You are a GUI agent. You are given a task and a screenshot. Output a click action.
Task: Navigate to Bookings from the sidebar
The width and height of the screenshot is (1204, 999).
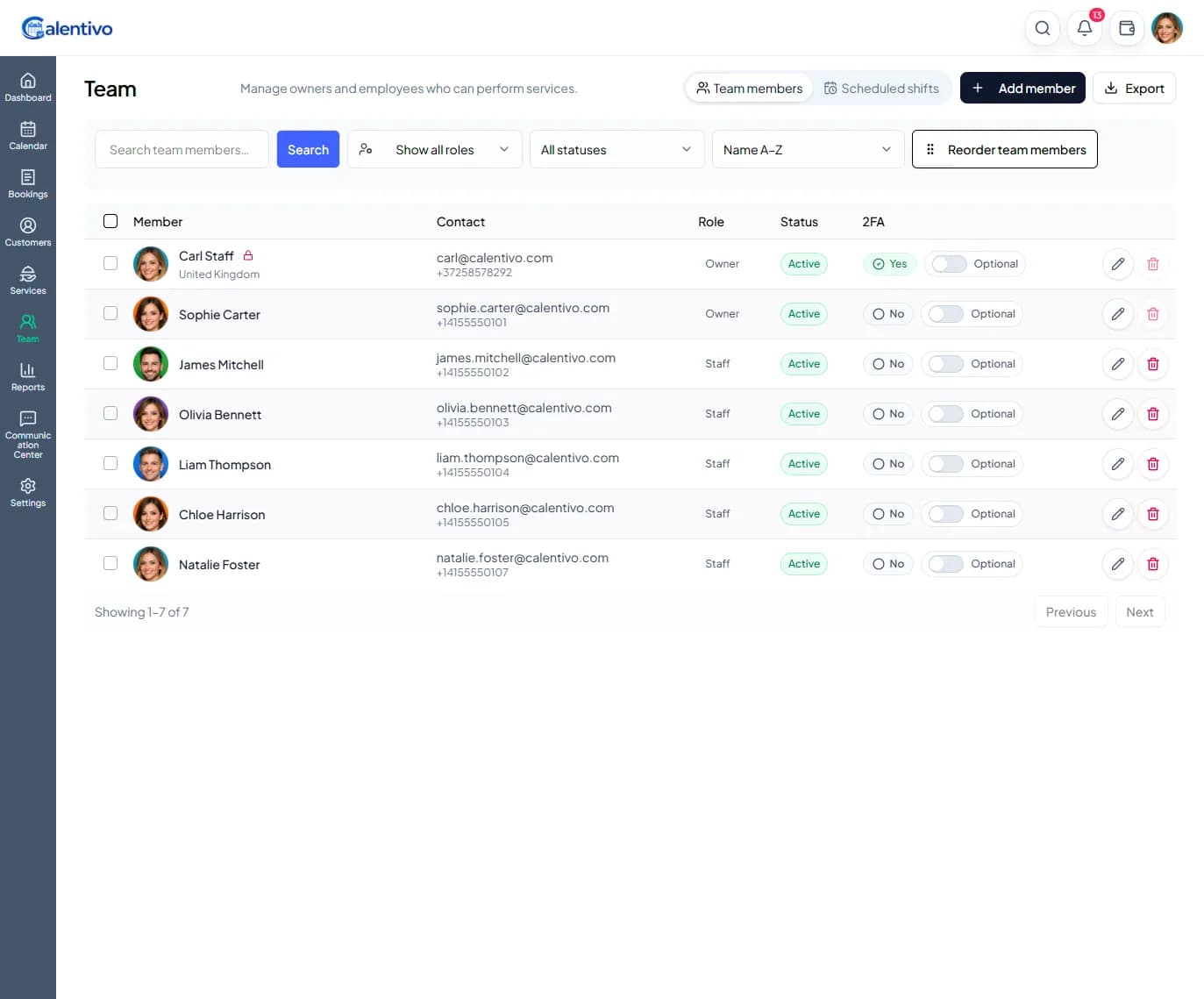tap(28, 182)
